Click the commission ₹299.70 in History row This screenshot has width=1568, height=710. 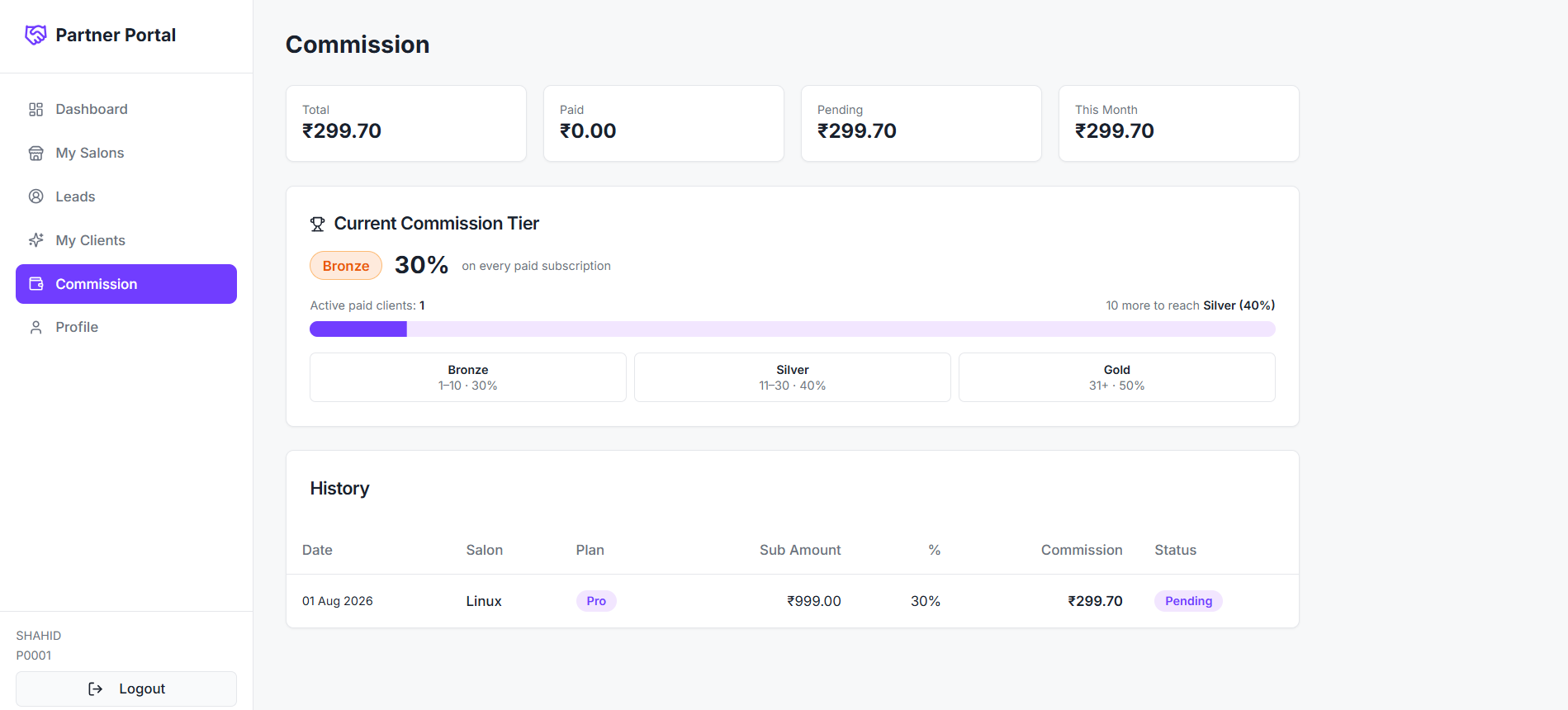coord(1095,601)
